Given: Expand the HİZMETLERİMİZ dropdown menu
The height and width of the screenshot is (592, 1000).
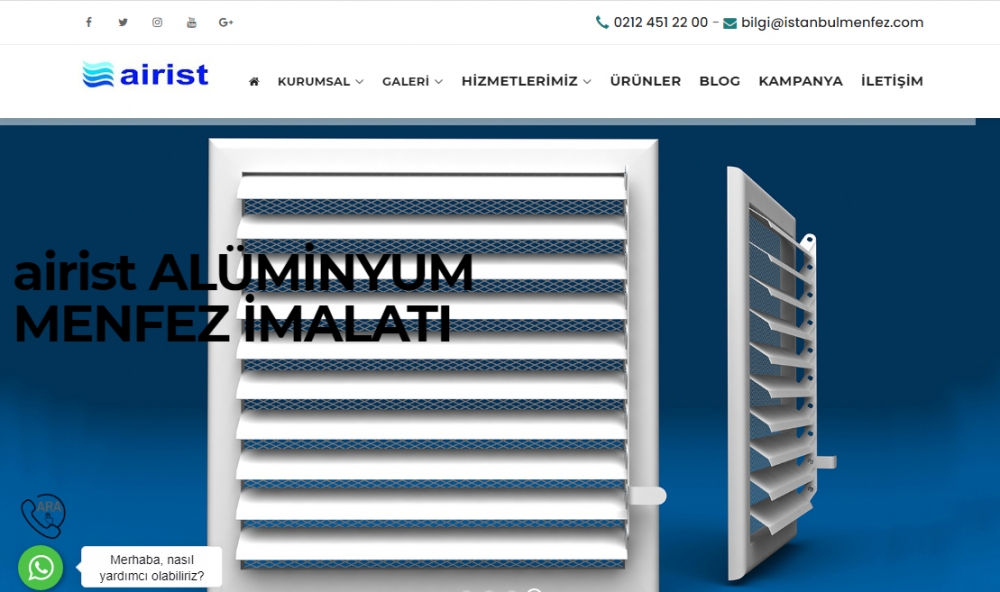Looking at the screenshot, I should (526, 81).
